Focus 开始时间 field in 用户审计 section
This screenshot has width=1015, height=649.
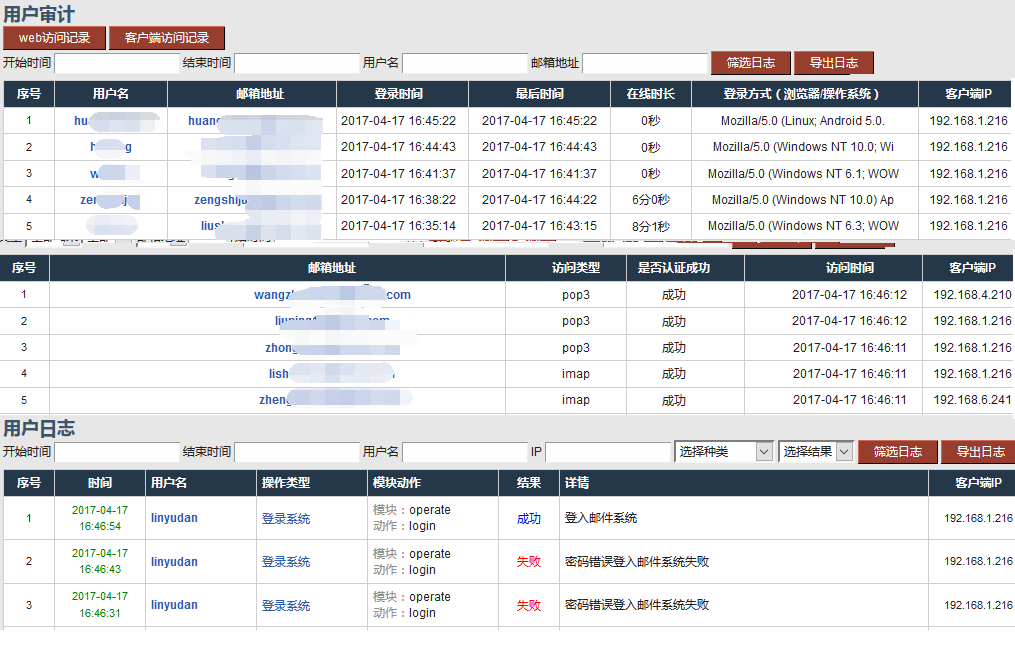116,63
